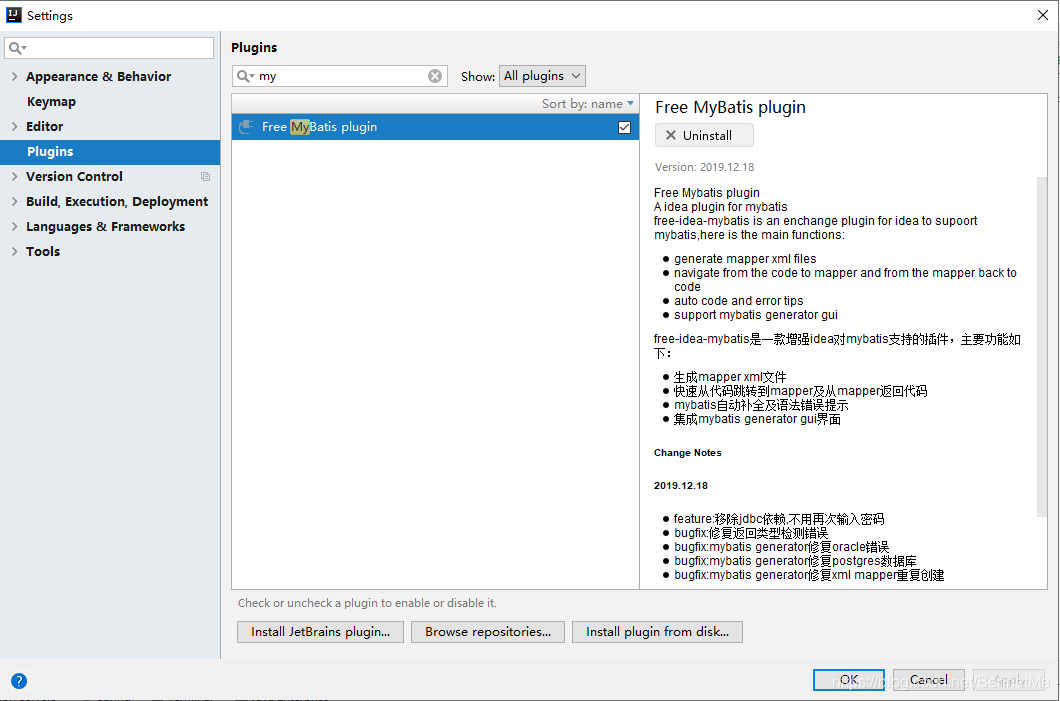Click the copy icon beside Version Control
The image size is (1060, 701).
coord(206,176)
